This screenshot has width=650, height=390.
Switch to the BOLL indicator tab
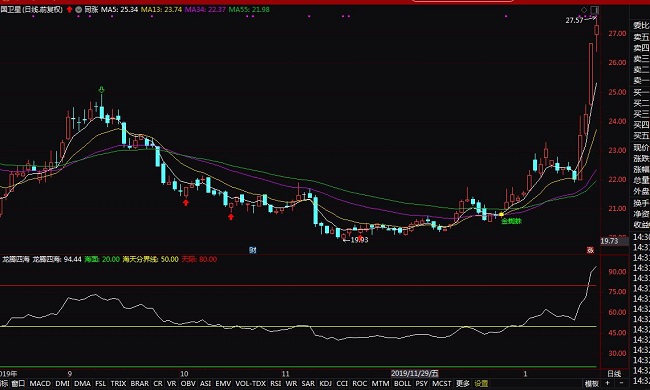[402, 384]
